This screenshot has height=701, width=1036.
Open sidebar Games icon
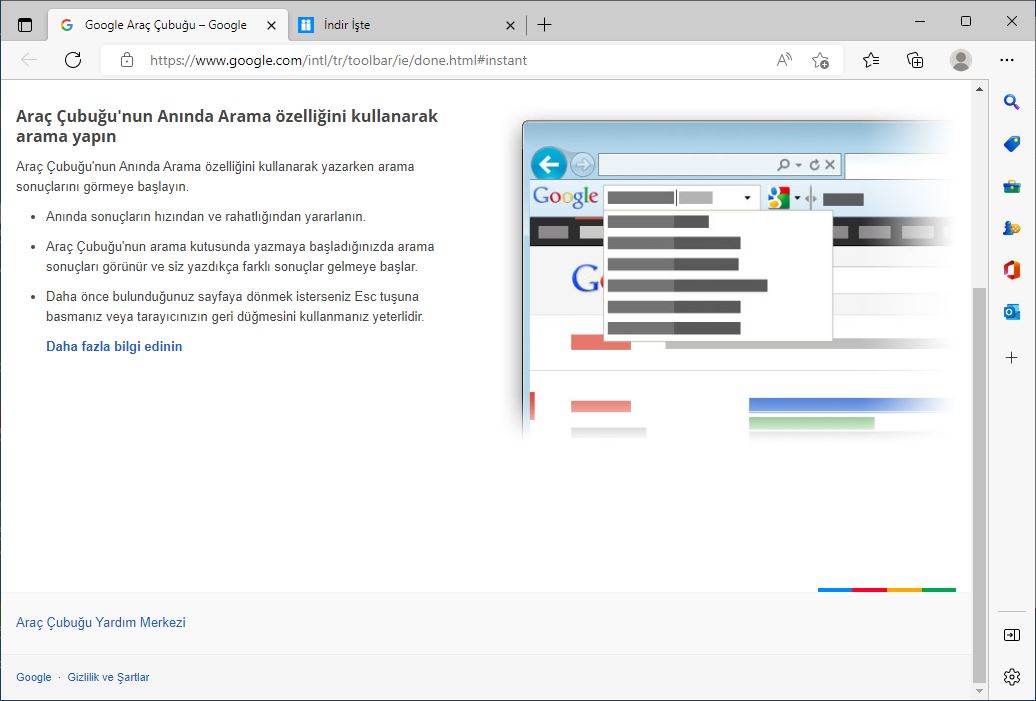(1012, 228)
